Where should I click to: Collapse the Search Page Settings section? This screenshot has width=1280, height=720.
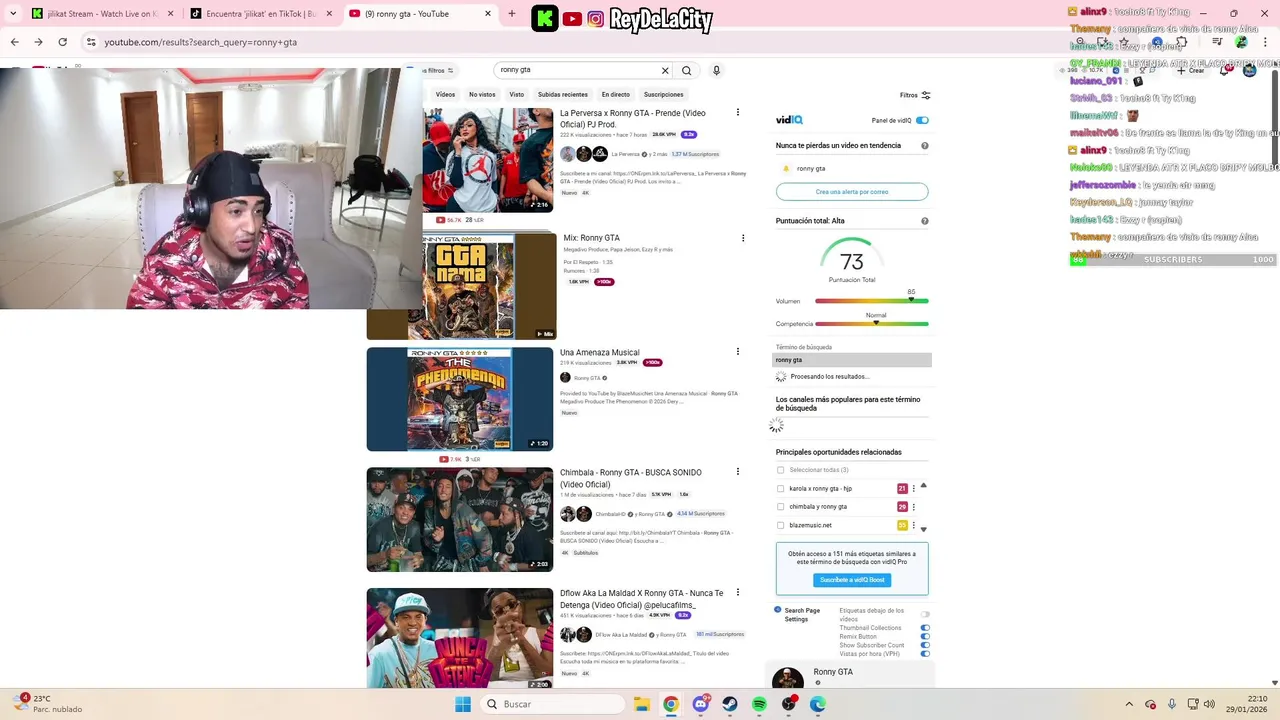click(x=778, y=609)
